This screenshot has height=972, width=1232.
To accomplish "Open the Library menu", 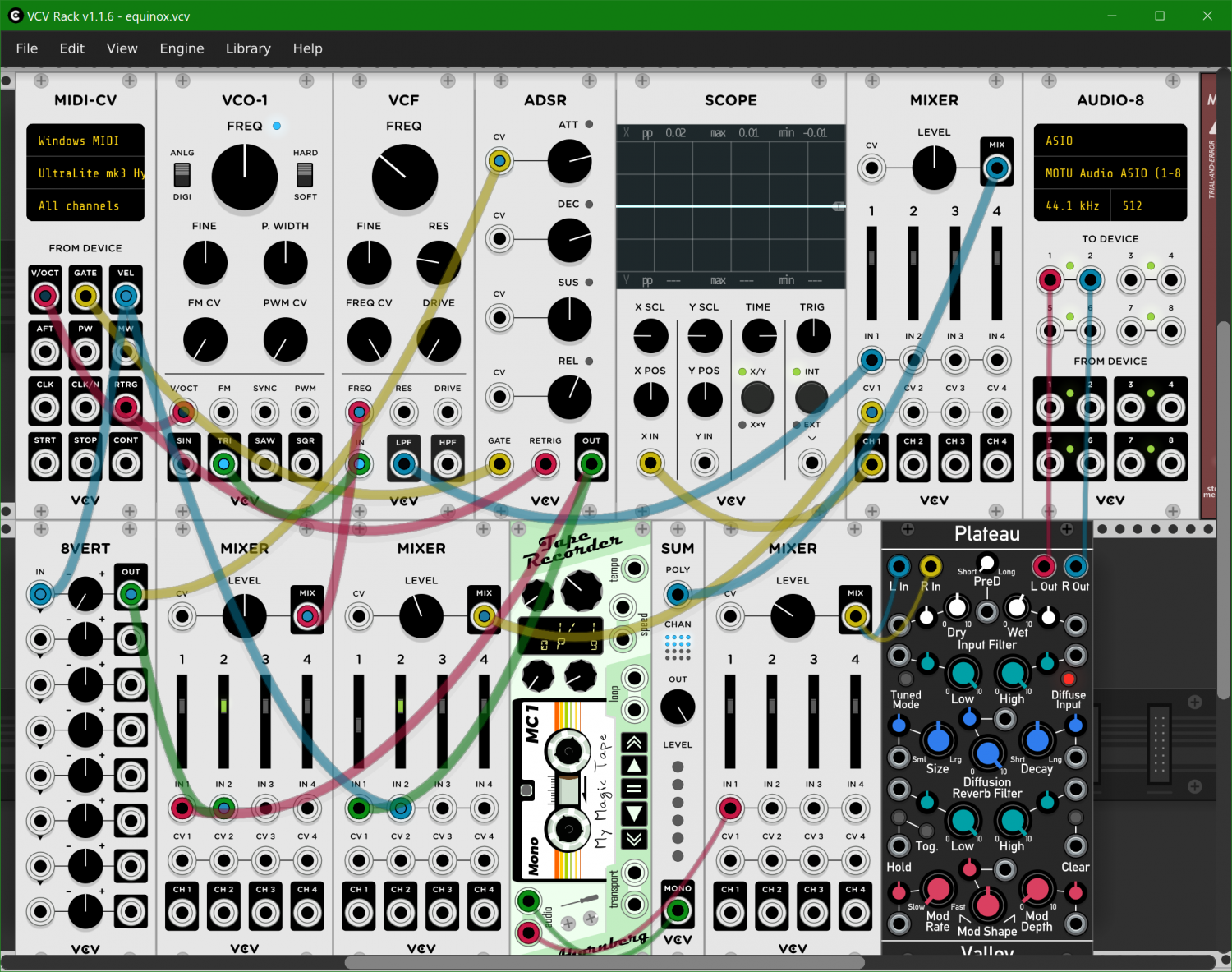I will click(x=248, y=48).
